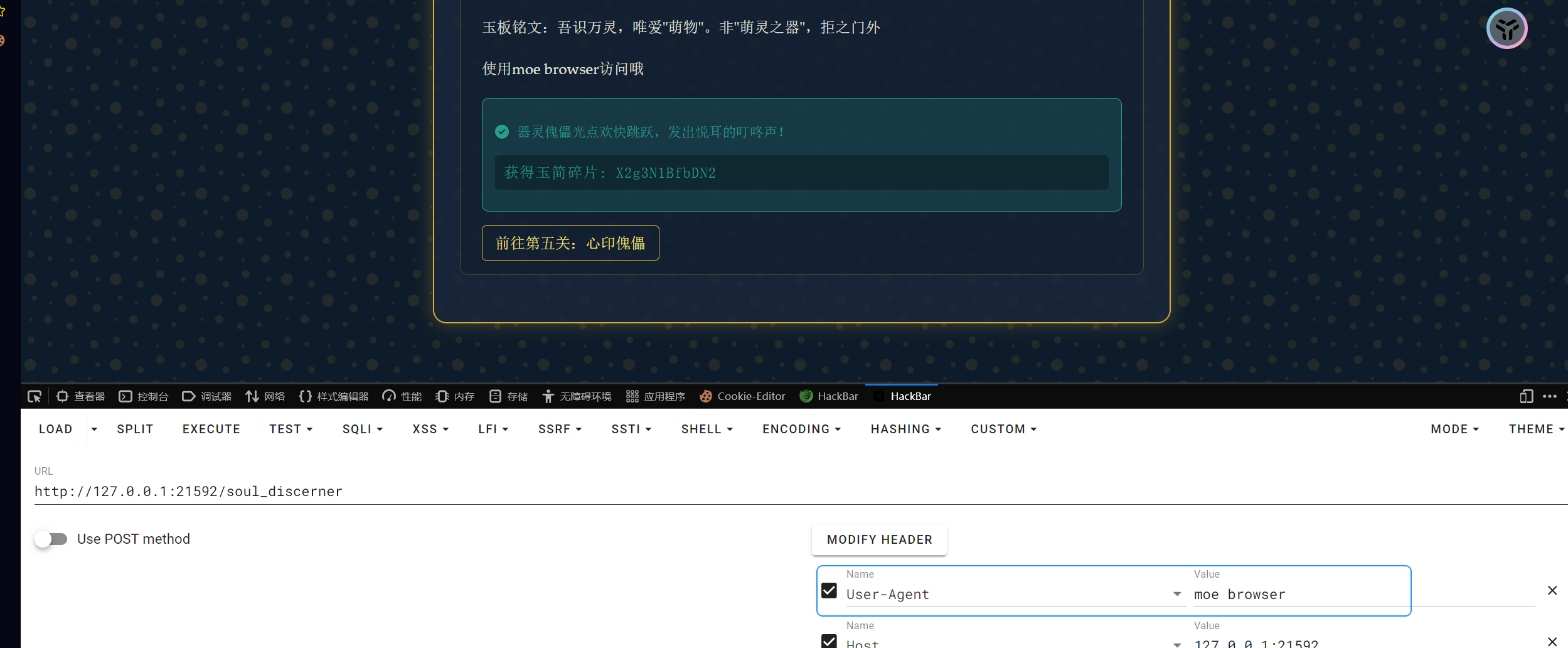This screenshot has height=648, width=1568.
Task: Open the Application (应用程序) tab
Action: (x=656, y=396)
